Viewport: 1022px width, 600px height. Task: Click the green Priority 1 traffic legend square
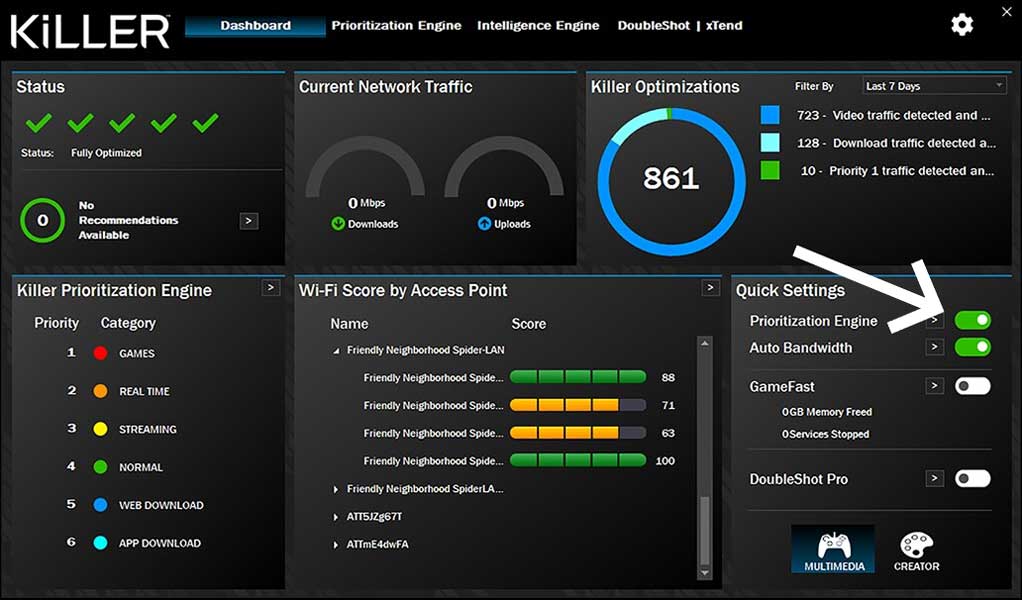[770, 171]
